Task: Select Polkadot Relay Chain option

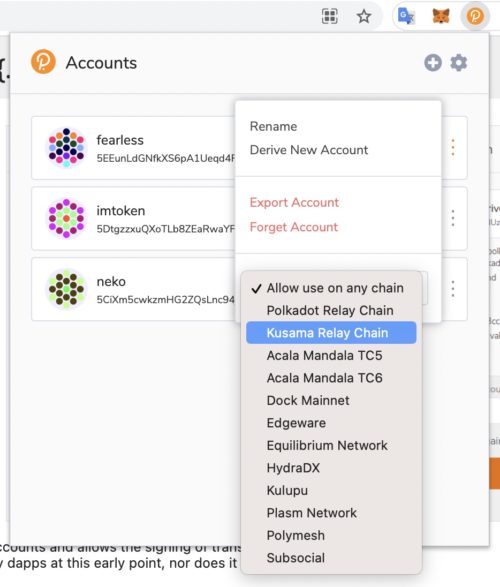Action: (x=331, y=310)
